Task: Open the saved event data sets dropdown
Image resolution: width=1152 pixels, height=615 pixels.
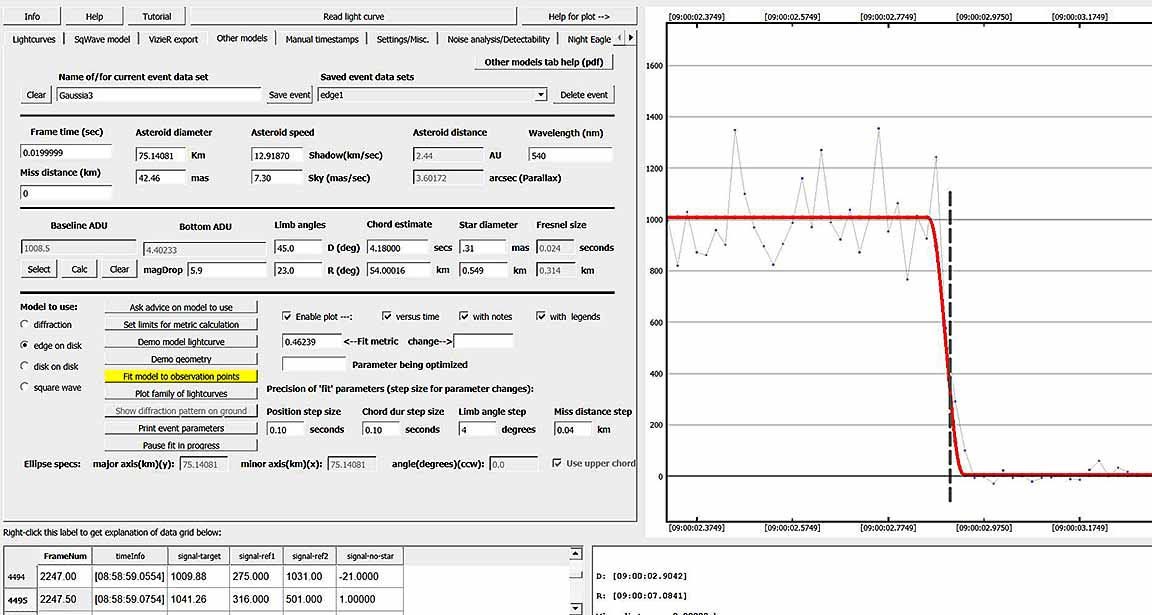Action: point(541,95)
